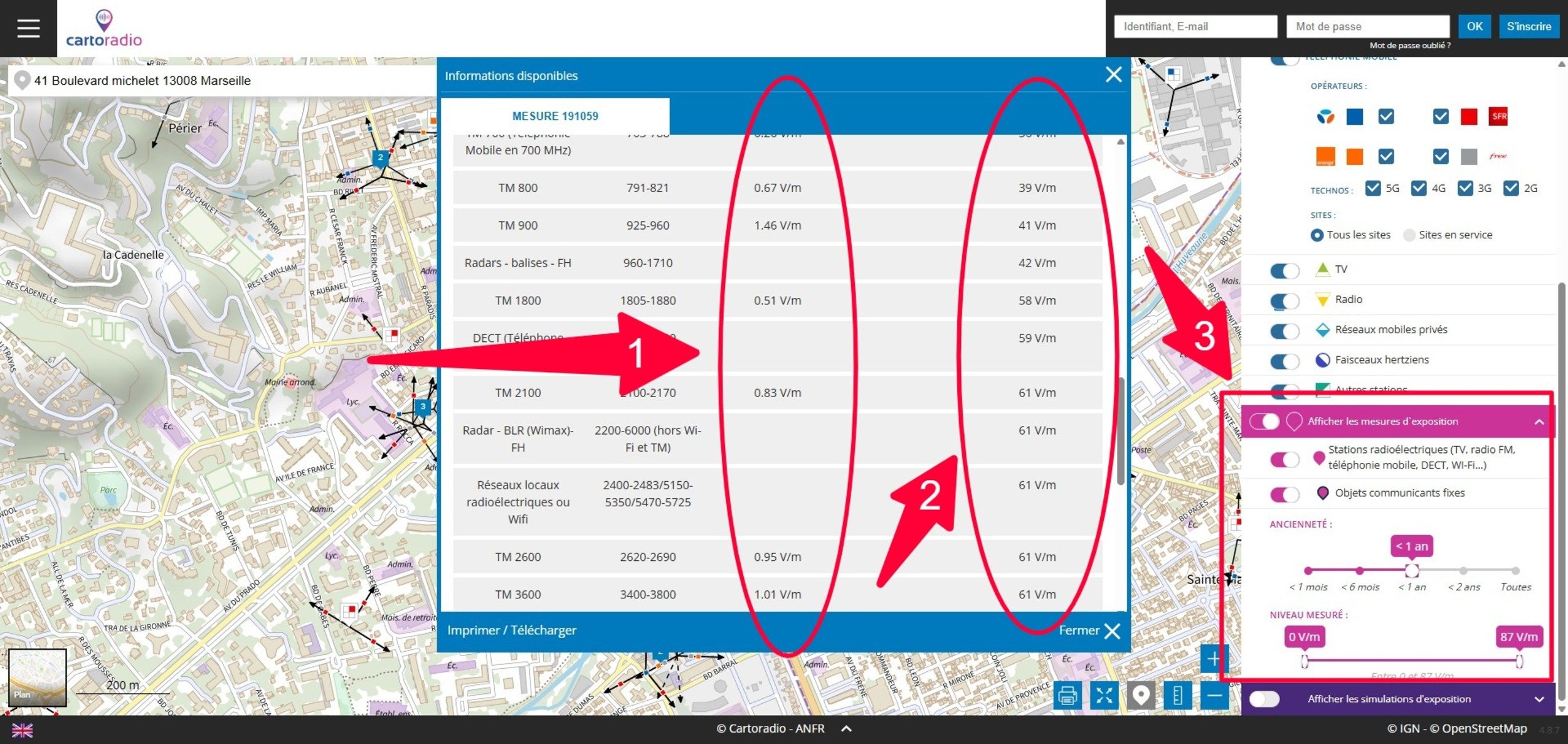Zoom in with the plus button
Screen dimensions: 1568x744
[1213, 659]
